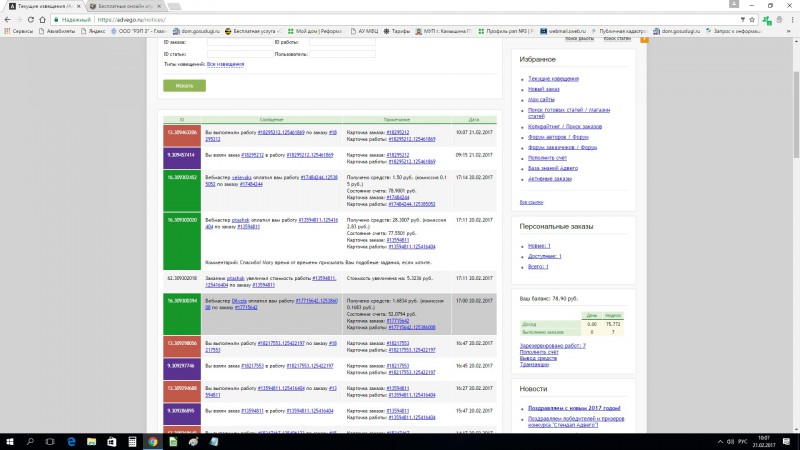Open a new tab with the blank tab button
Image resolution: width=800 pixels, height=450 pixels.
pyautogui.click(x=174, y=6)
